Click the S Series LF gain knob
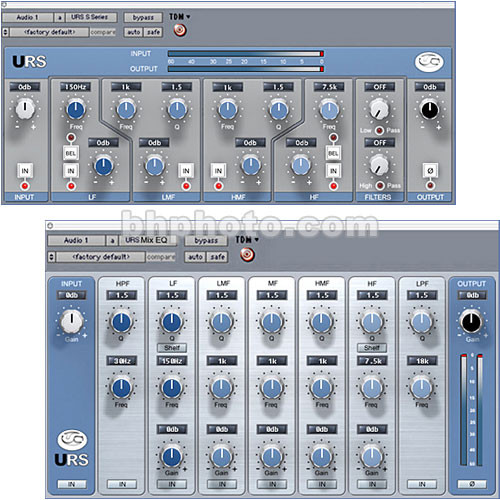The image size is (500, 500). pos(104,165)
